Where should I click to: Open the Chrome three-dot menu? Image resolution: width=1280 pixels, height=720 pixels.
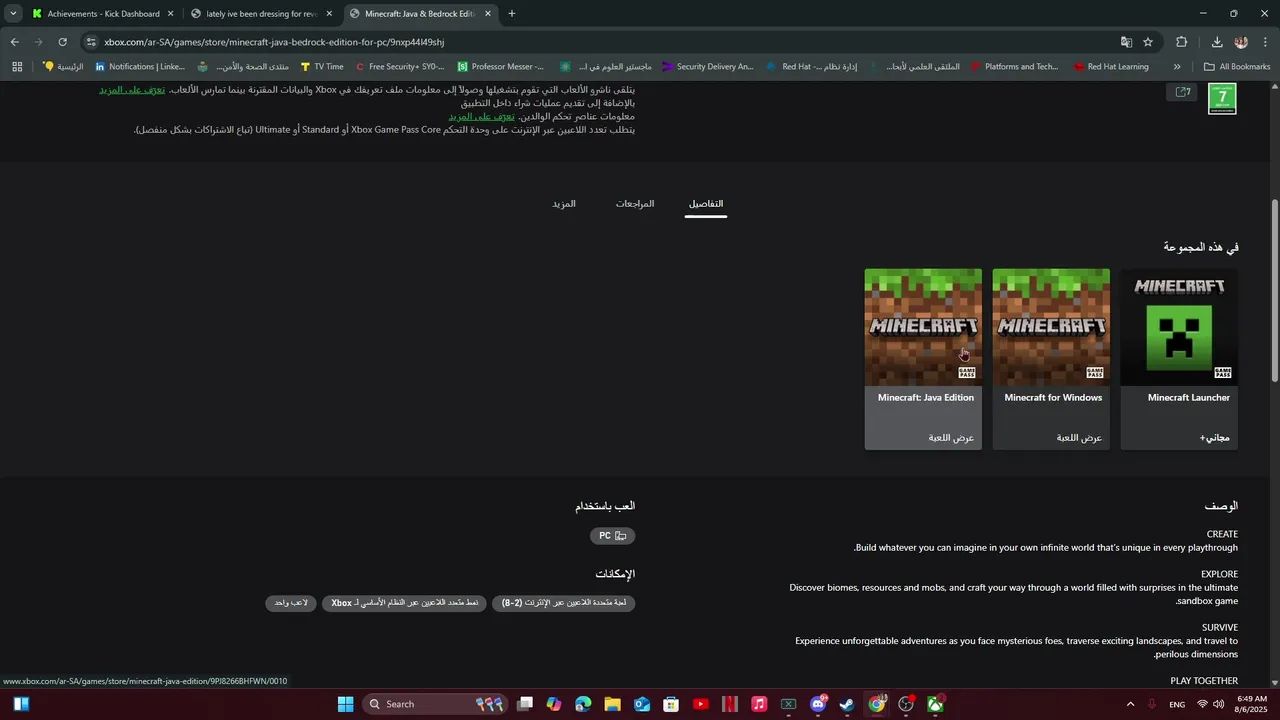click(x=1266, y=42)
